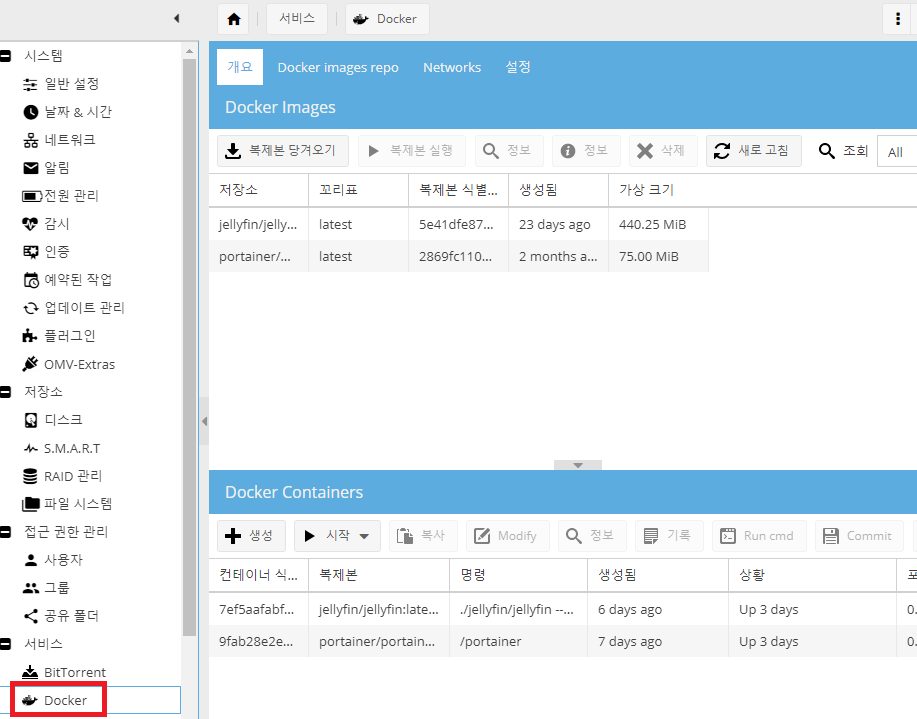Sort by the 저장소 column header
The image size is (917, 719).
[x=258, y=190]
